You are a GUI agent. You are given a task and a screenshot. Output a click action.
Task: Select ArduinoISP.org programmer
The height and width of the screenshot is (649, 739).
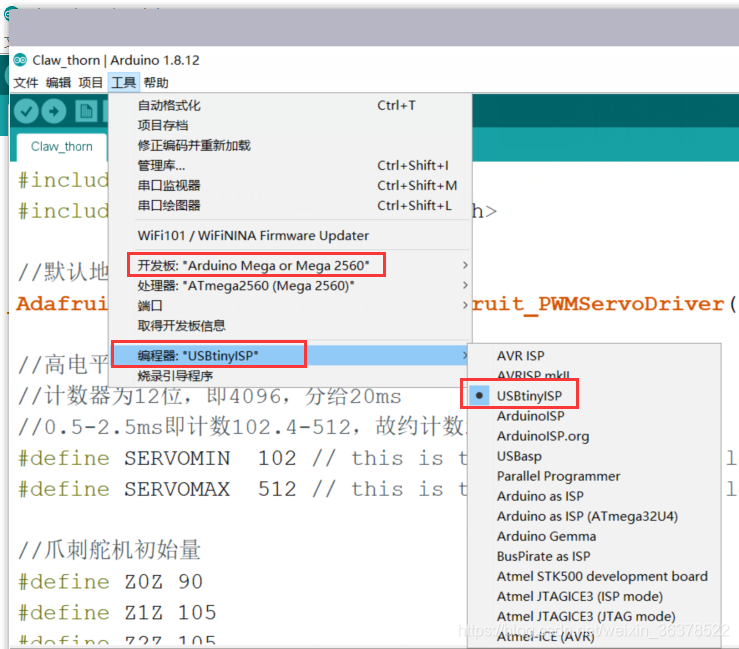pos(594,436)
